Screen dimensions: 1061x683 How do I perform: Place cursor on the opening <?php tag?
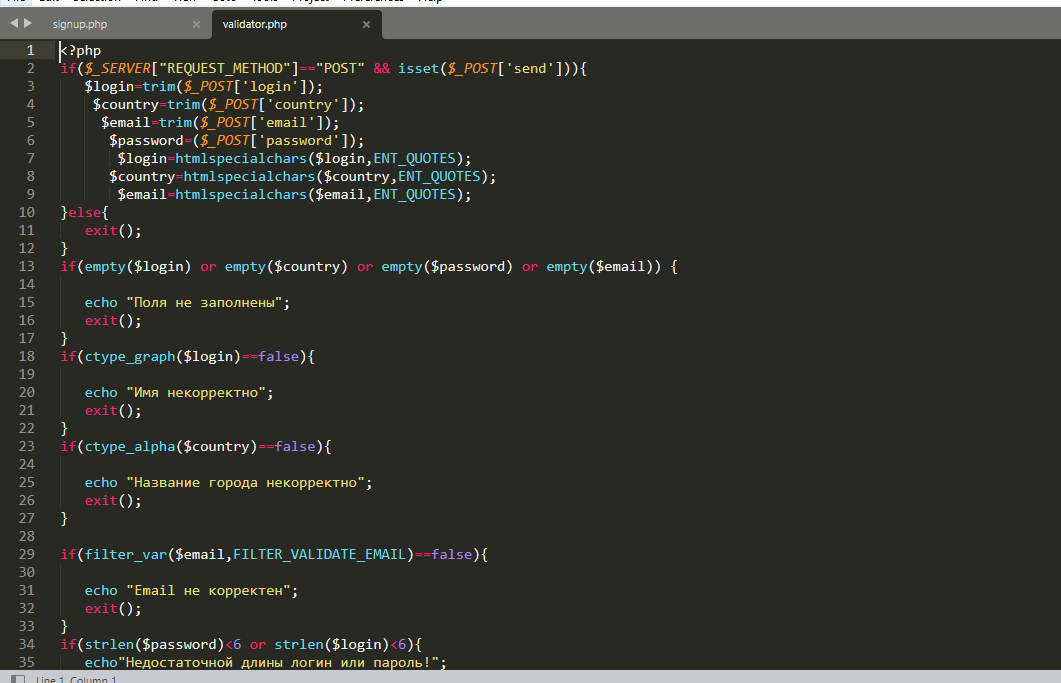[x=81, y=50]
